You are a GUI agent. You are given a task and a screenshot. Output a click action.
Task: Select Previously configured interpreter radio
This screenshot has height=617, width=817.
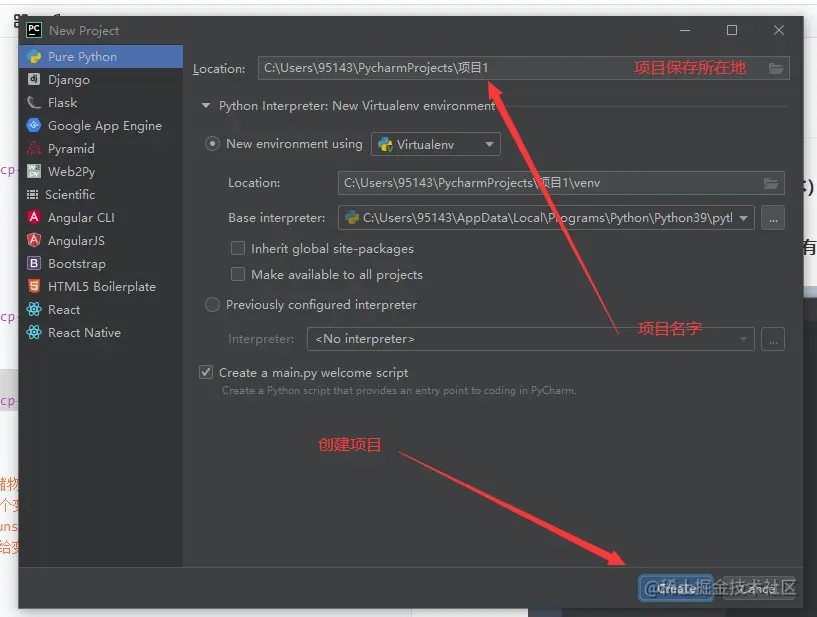(x=212, y=304)
